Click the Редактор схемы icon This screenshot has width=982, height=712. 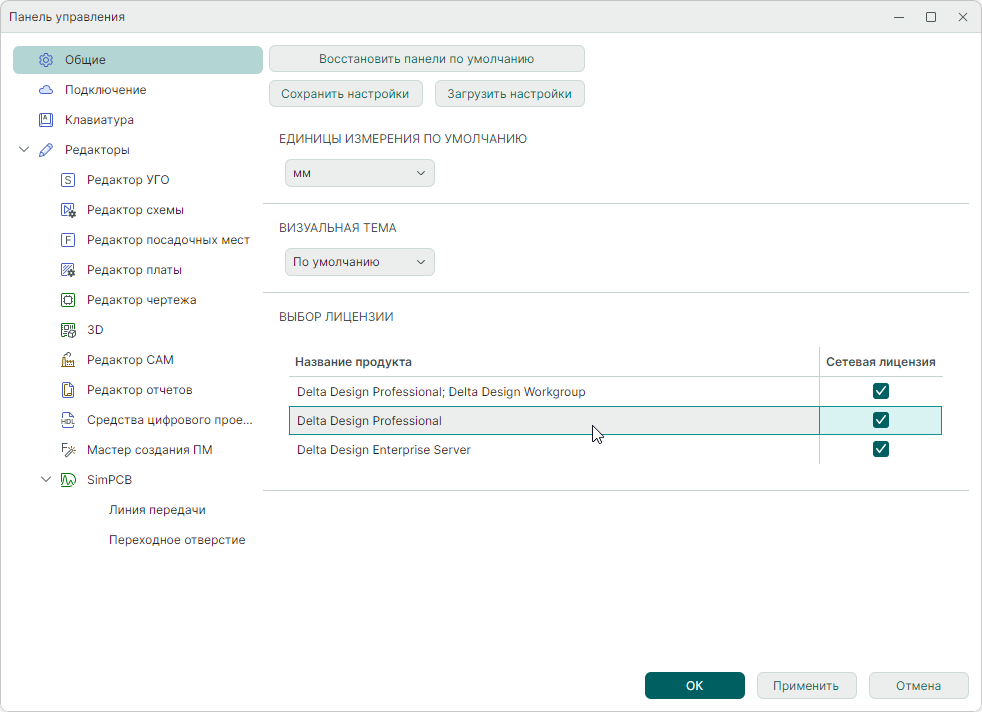click(x=68, y=210)
